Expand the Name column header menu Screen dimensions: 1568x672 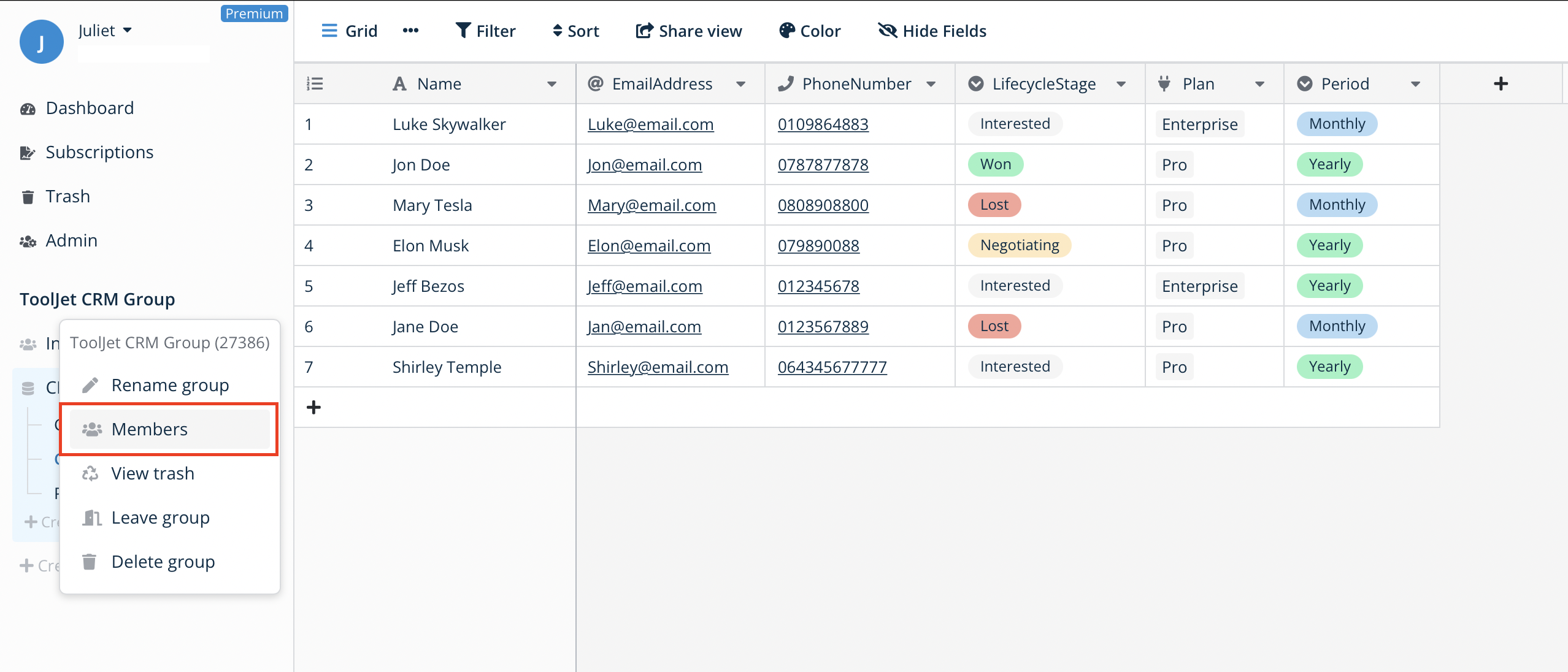(x=551, y=84)
